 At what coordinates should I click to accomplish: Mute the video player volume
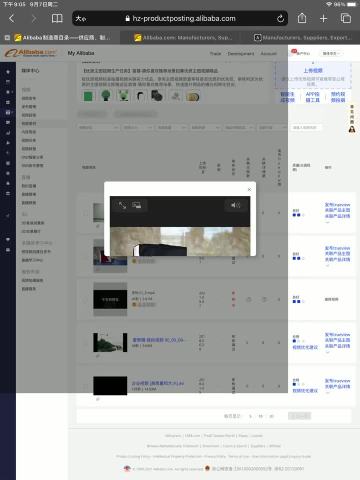[235, 205]
